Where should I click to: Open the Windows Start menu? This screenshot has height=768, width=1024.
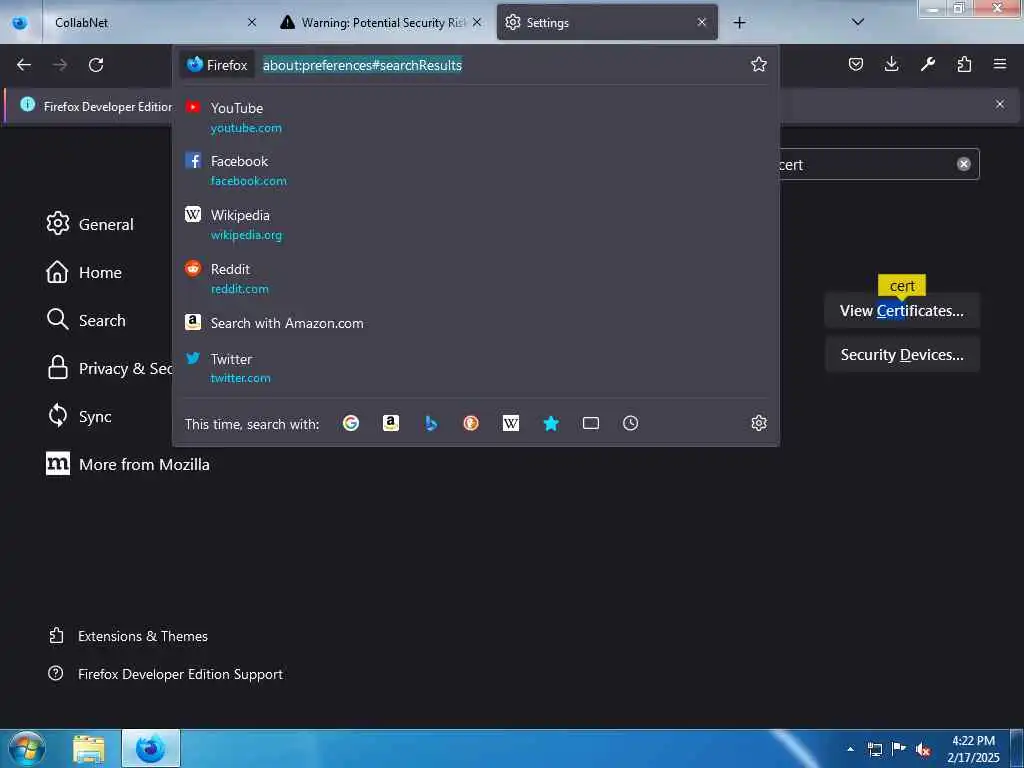(x=26, y=748)
